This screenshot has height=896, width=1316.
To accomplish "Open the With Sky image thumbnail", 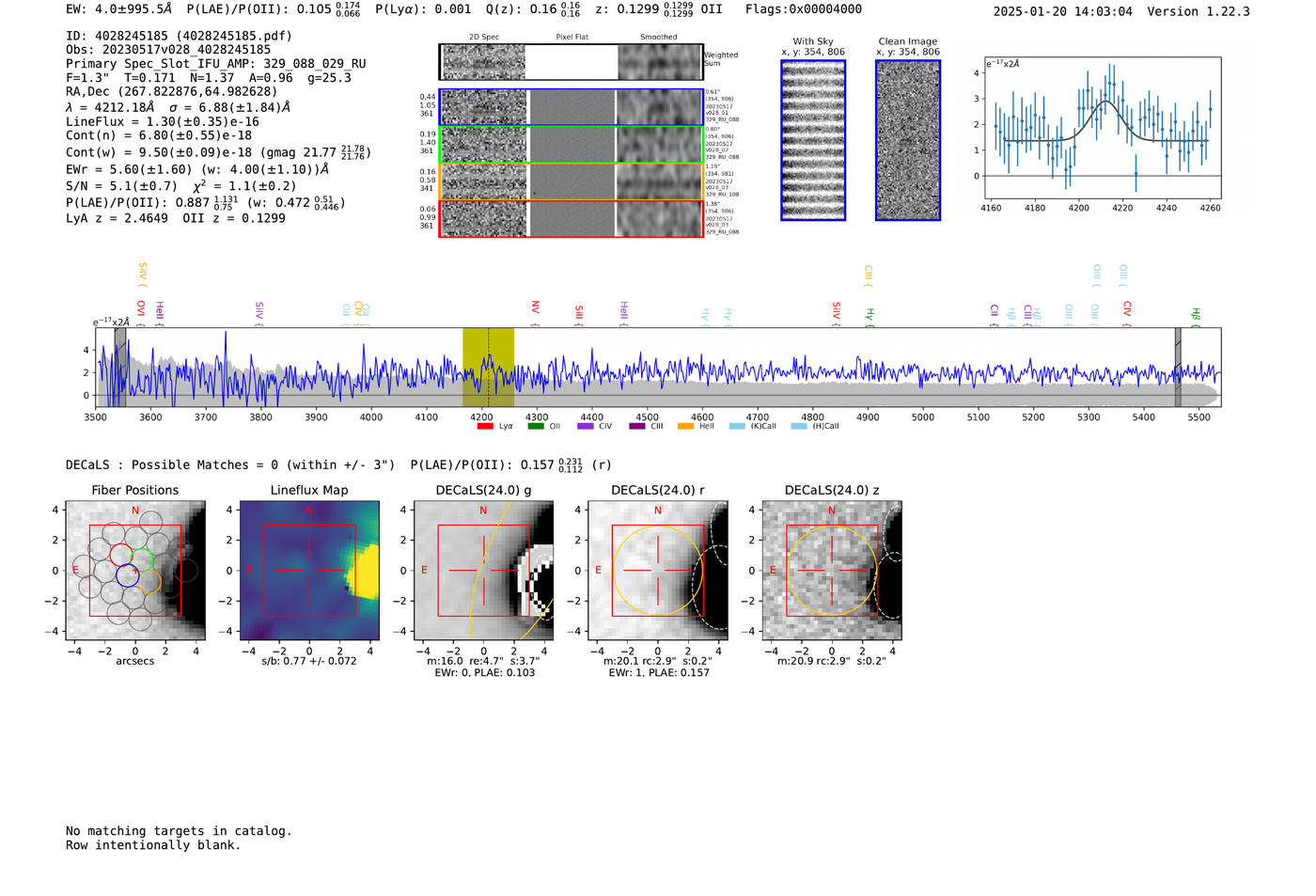I will pyautogui.click(x=813, y=140).
